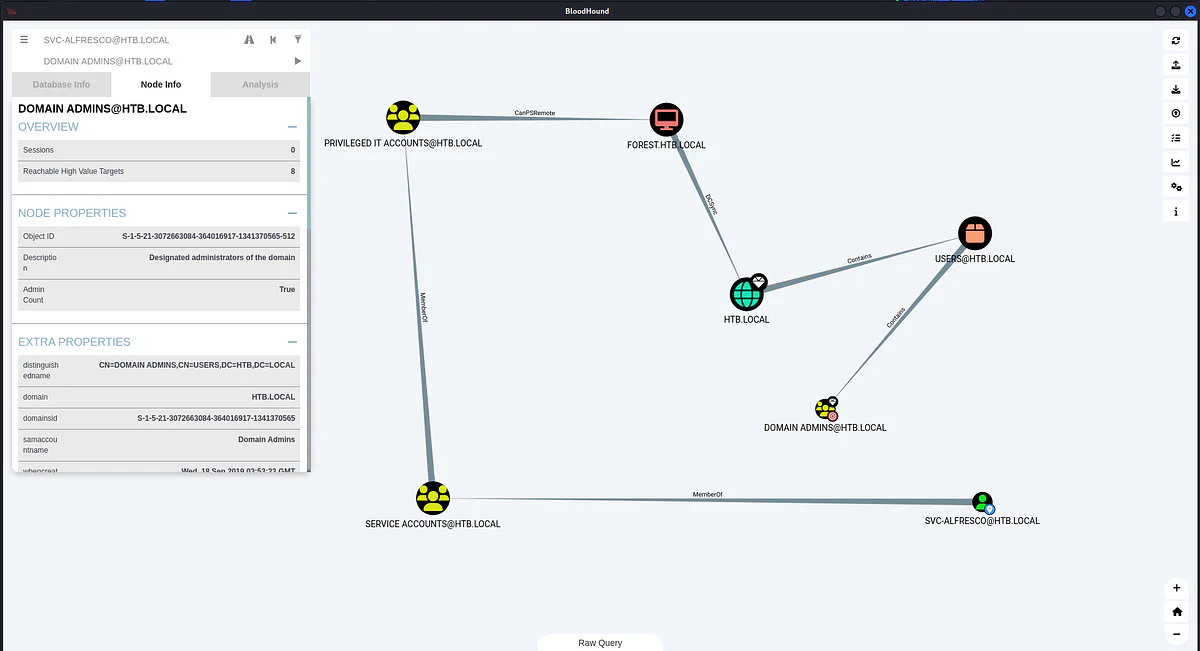Refresh the graph with the refresh icon
The width and height of the screenshot is (1200, 651).
(x=1176, y=41)
